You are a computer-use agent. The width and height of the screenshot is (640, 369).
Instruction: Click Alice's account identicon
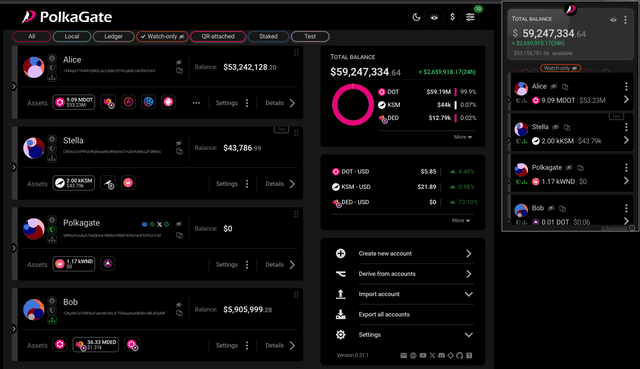[x=33, y=67]
